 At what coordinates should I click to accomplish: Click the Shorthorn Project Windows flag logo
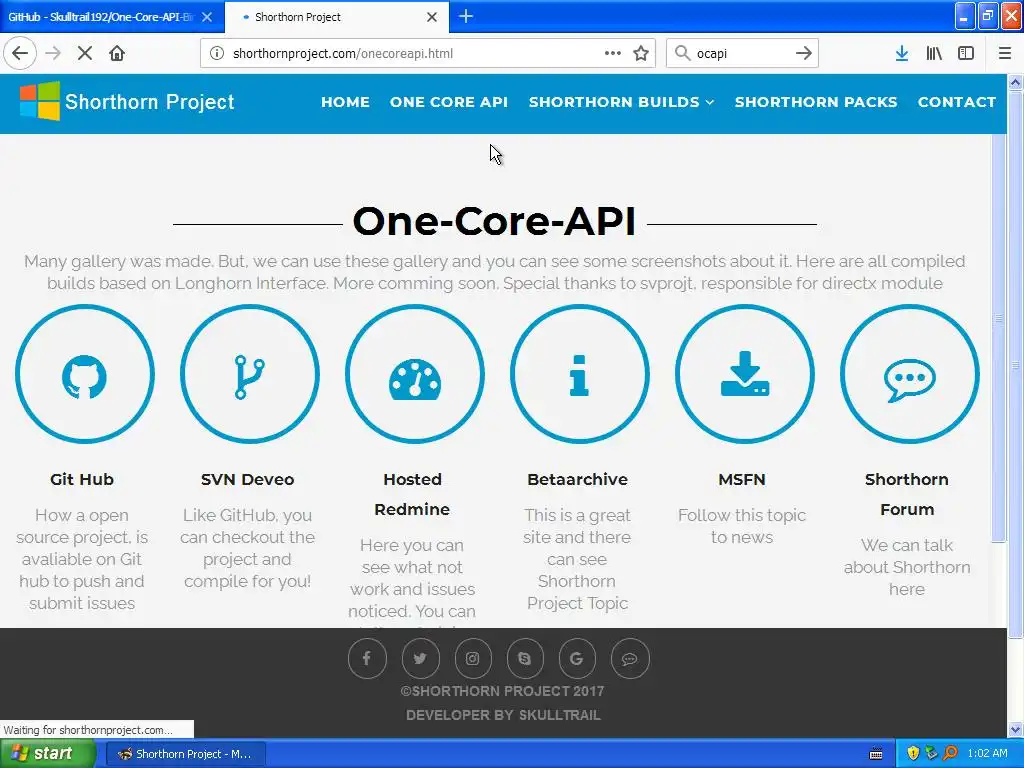click(x=40, y=101)
